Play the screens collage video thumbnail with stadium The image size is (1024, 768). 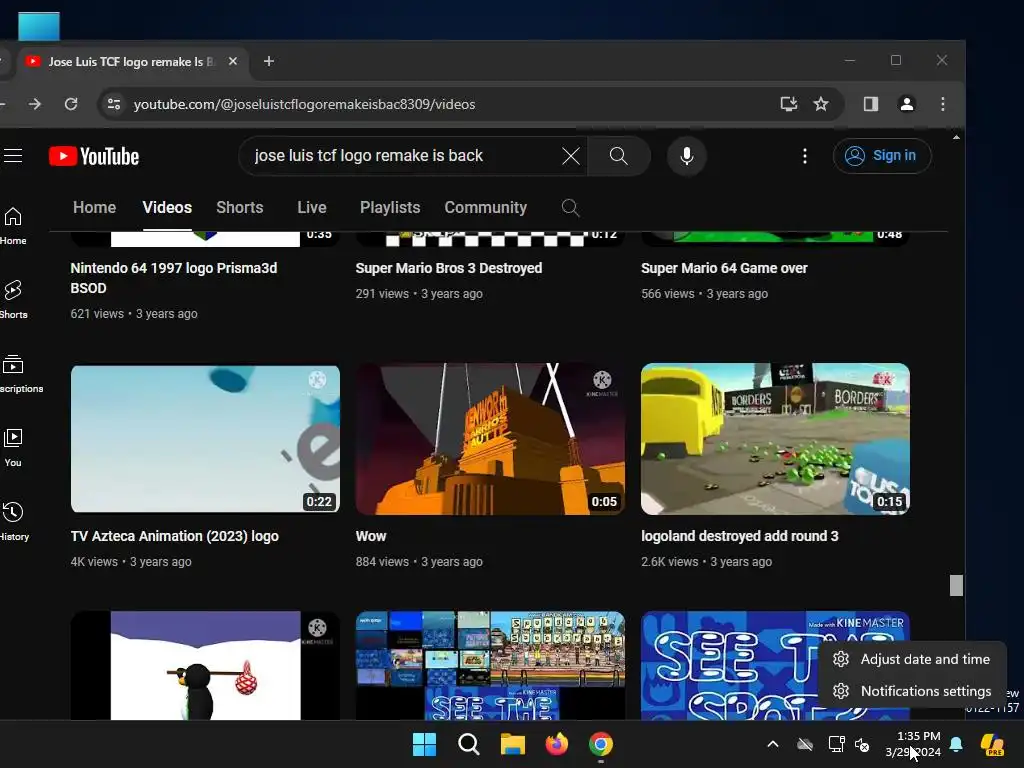point(490,665)
